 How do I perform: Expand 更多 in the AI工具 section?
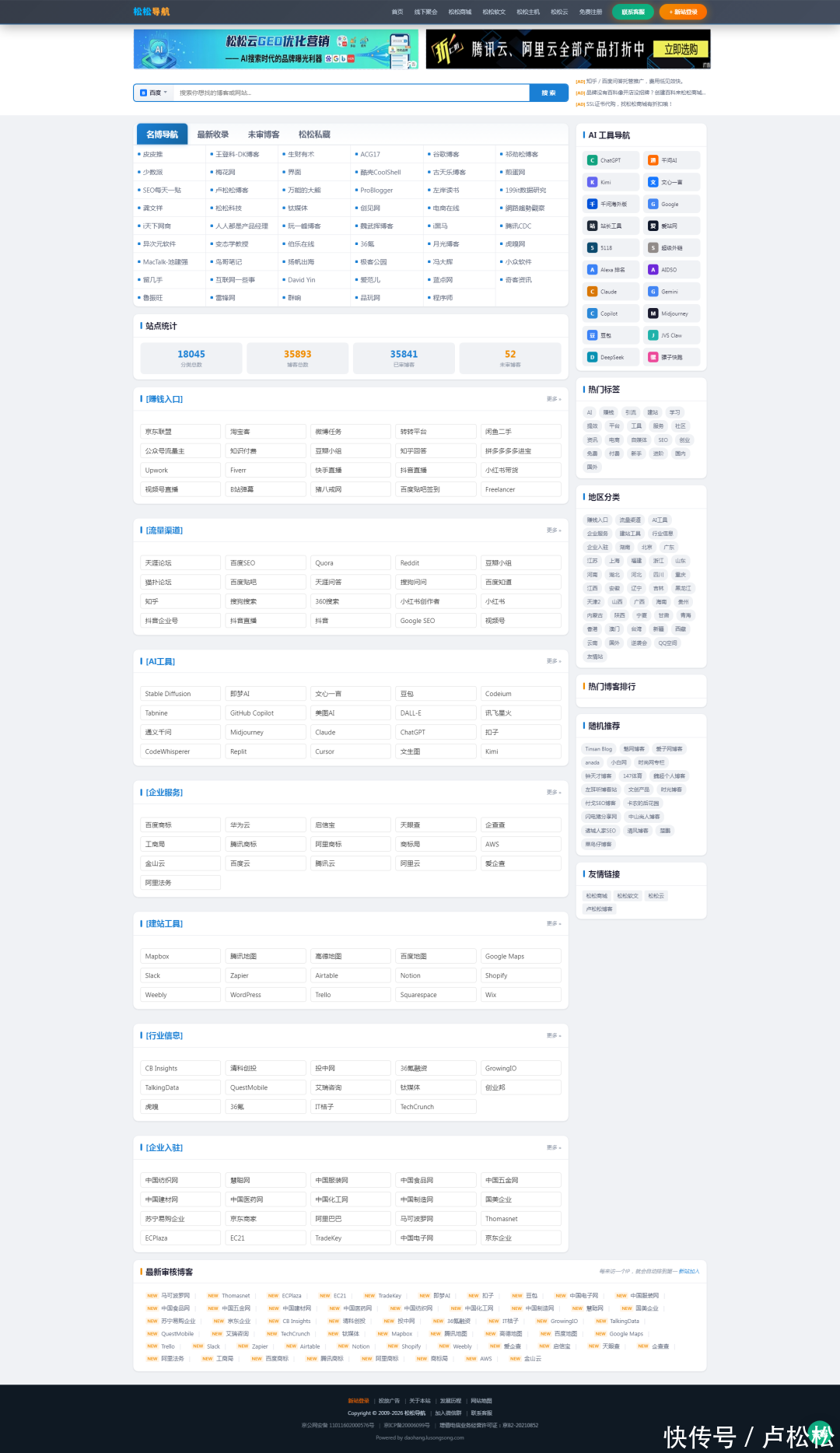click(x=553, y=661)
